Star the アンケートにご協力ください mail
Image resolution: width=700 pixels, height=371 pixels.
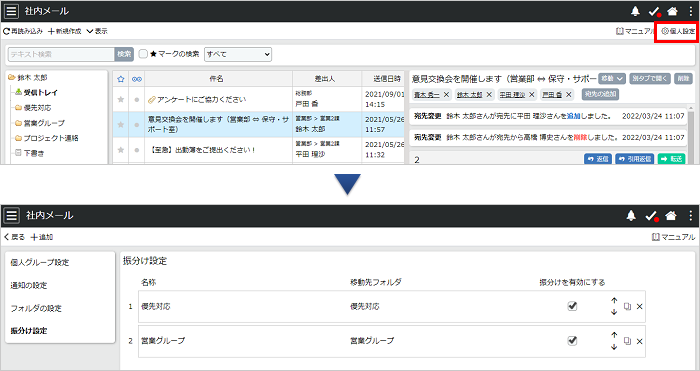pyautogui.click(x=121, y=99)
